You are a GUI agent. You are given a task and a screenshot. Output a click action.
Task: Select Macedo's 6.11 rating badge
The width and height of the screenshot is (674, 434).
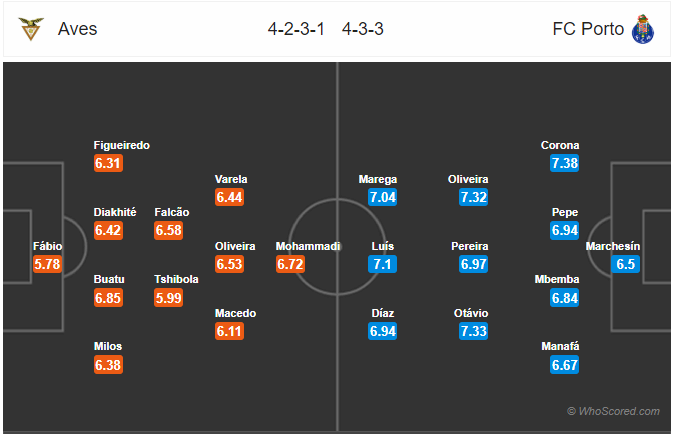pyautogui.click(x=229, y=331)
